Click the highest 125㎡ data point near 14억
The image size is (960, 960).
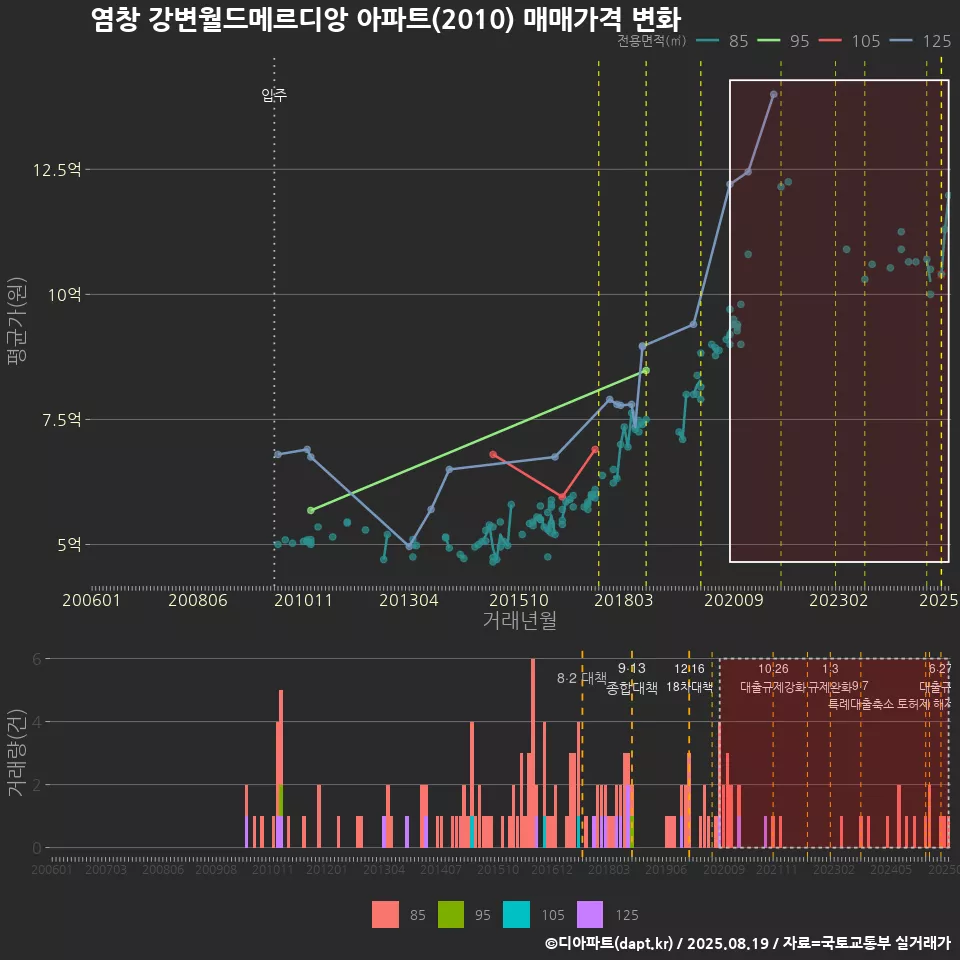coord(774,94)
